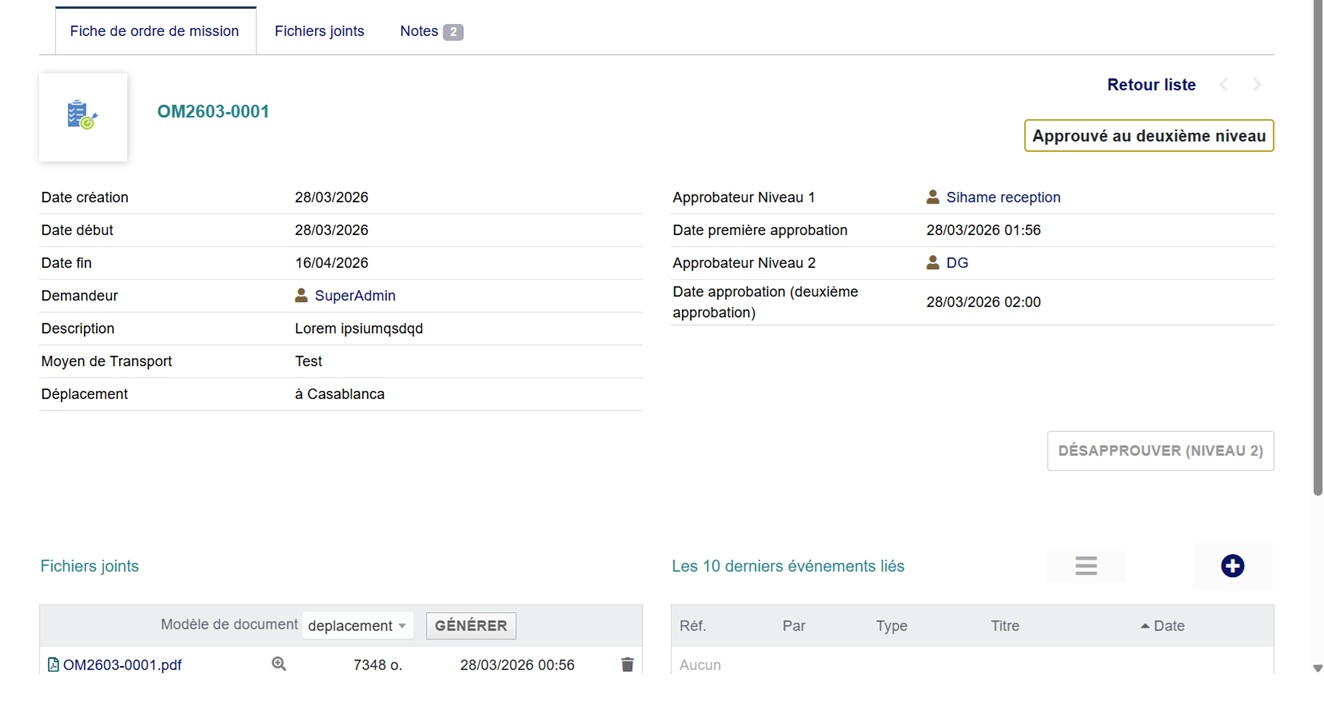The width and height of the screenshot is (1324, 712).
Task: Open the OM2603-0001.pdf file link
Action: tap(122, 665)
